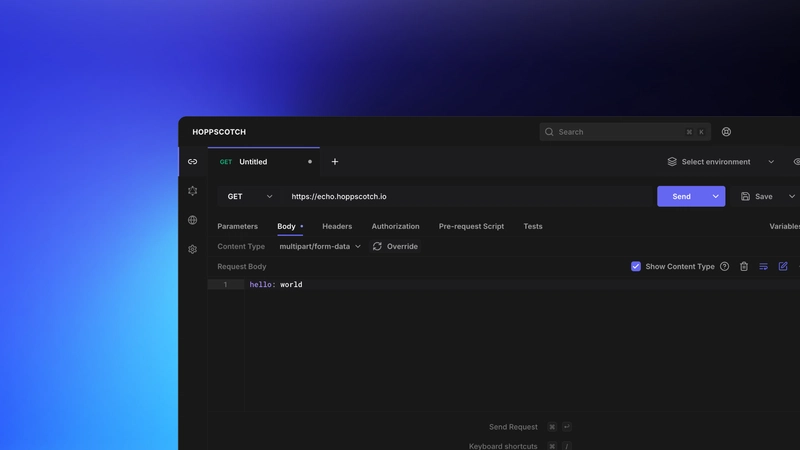Switch to the Tests tab
The image size is (800, 450).
[x=533, y=227]
